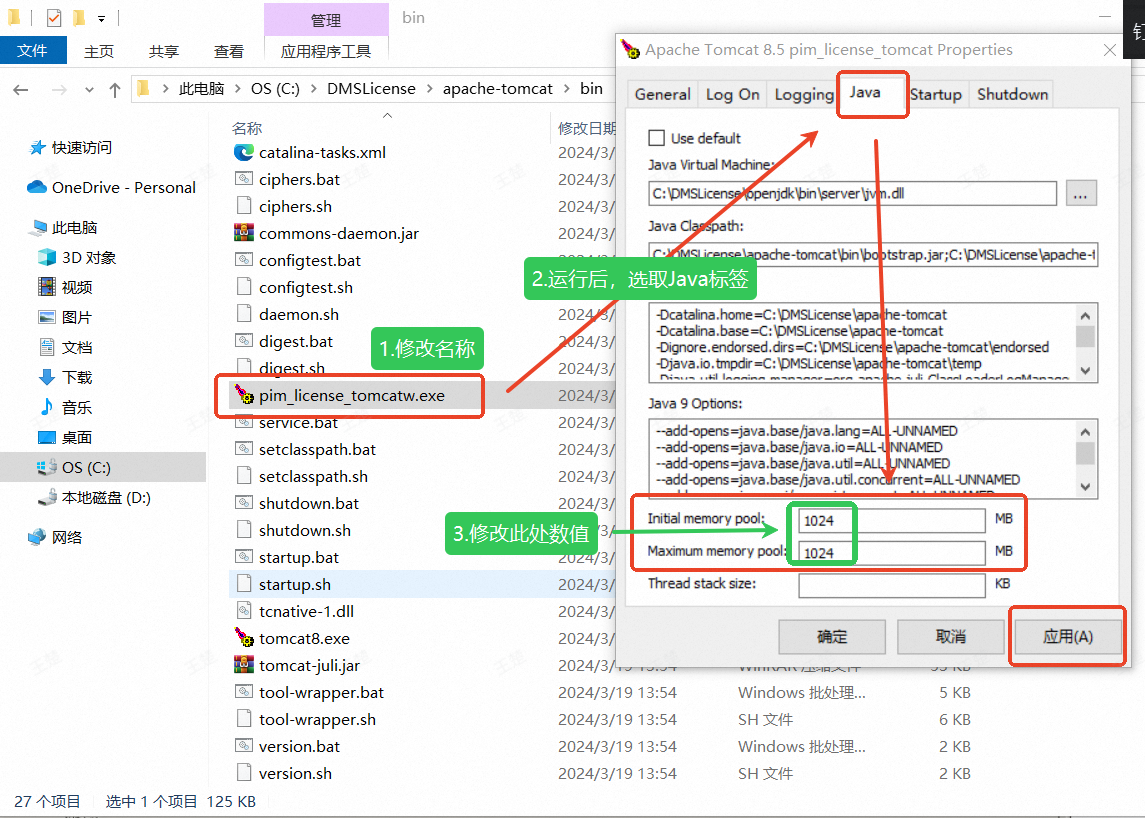Open the 查看 ribbon tab

[x=229, y=51]
